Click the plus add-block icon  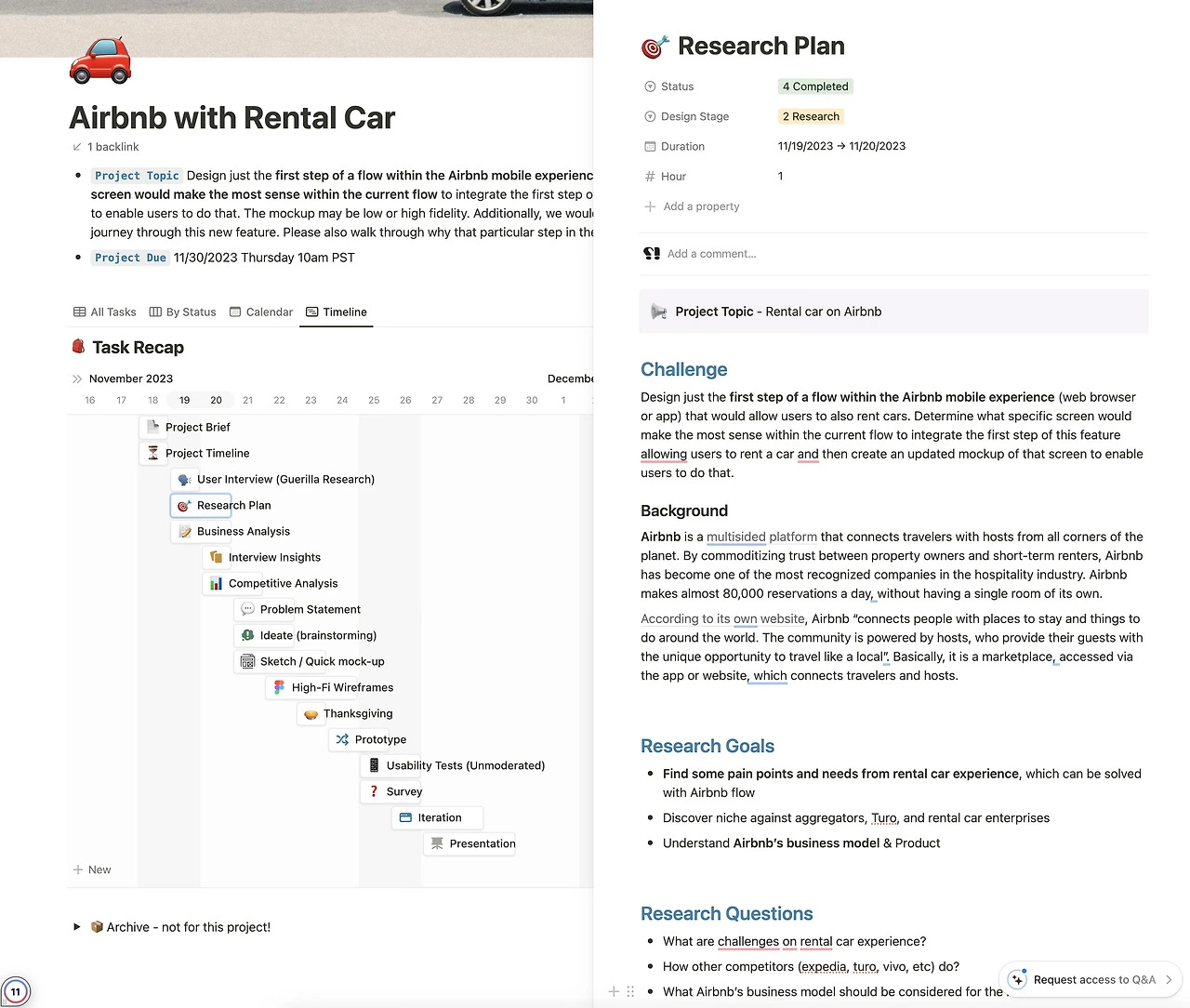[614, 992]
